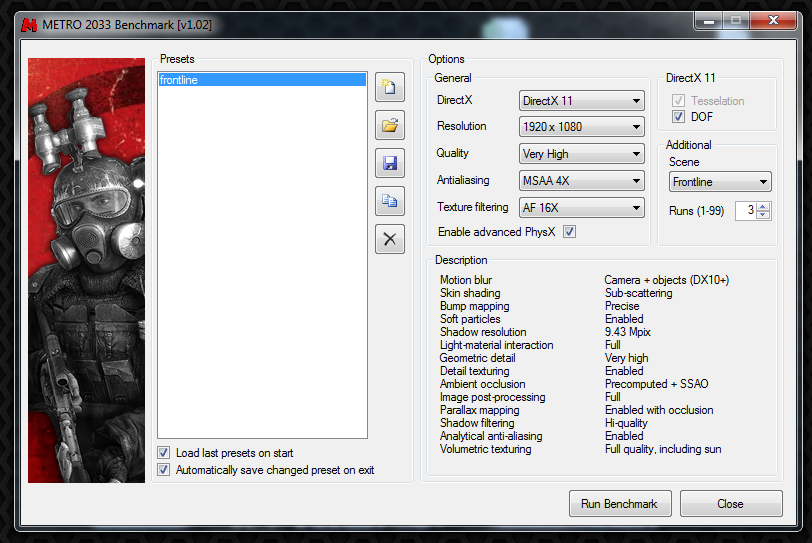
Task: Click 'Analytical anti-aliasing' label
Action: pos(491,436)
